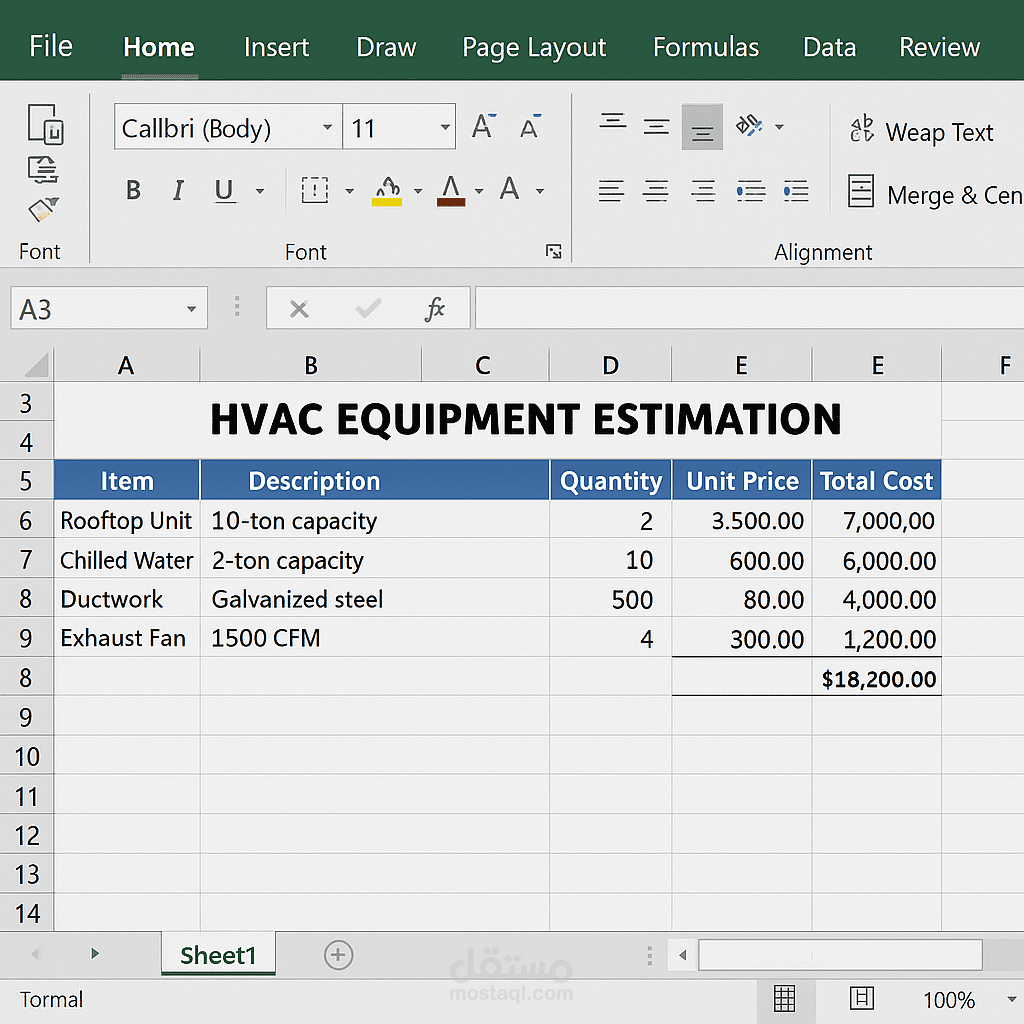
Task: Click the horizontal scrollbar left arrow
Action: click(682, 955)
